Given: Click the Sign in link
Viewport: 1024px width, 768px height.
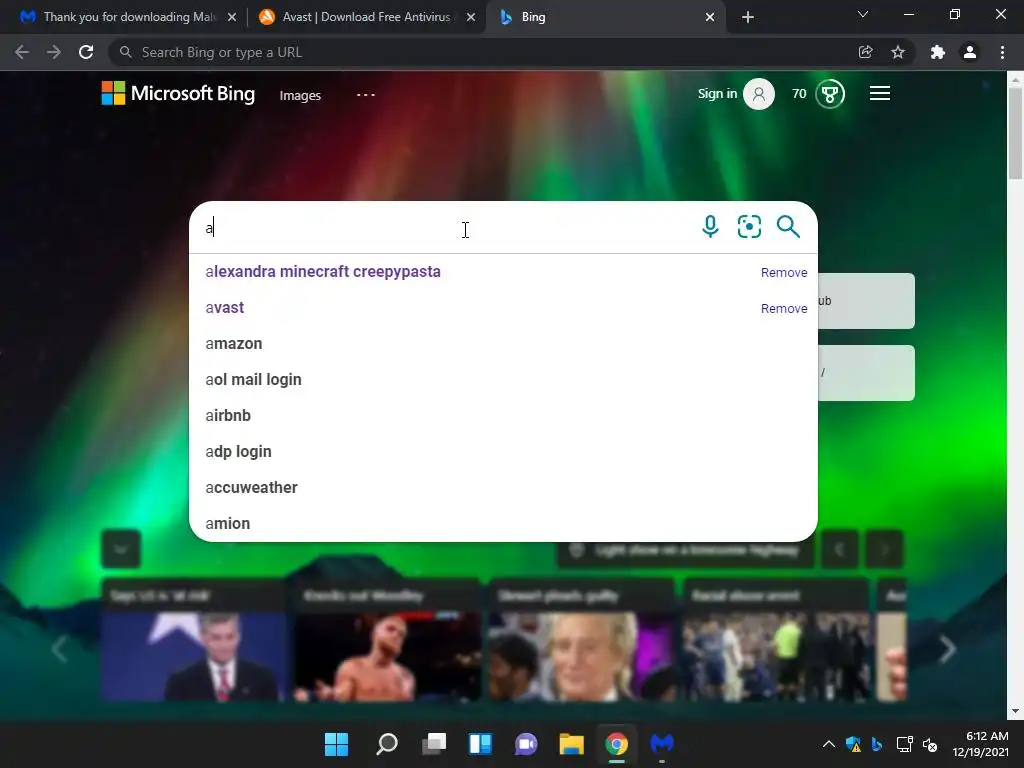Looking at the screenshot, I should click(717, 94).
